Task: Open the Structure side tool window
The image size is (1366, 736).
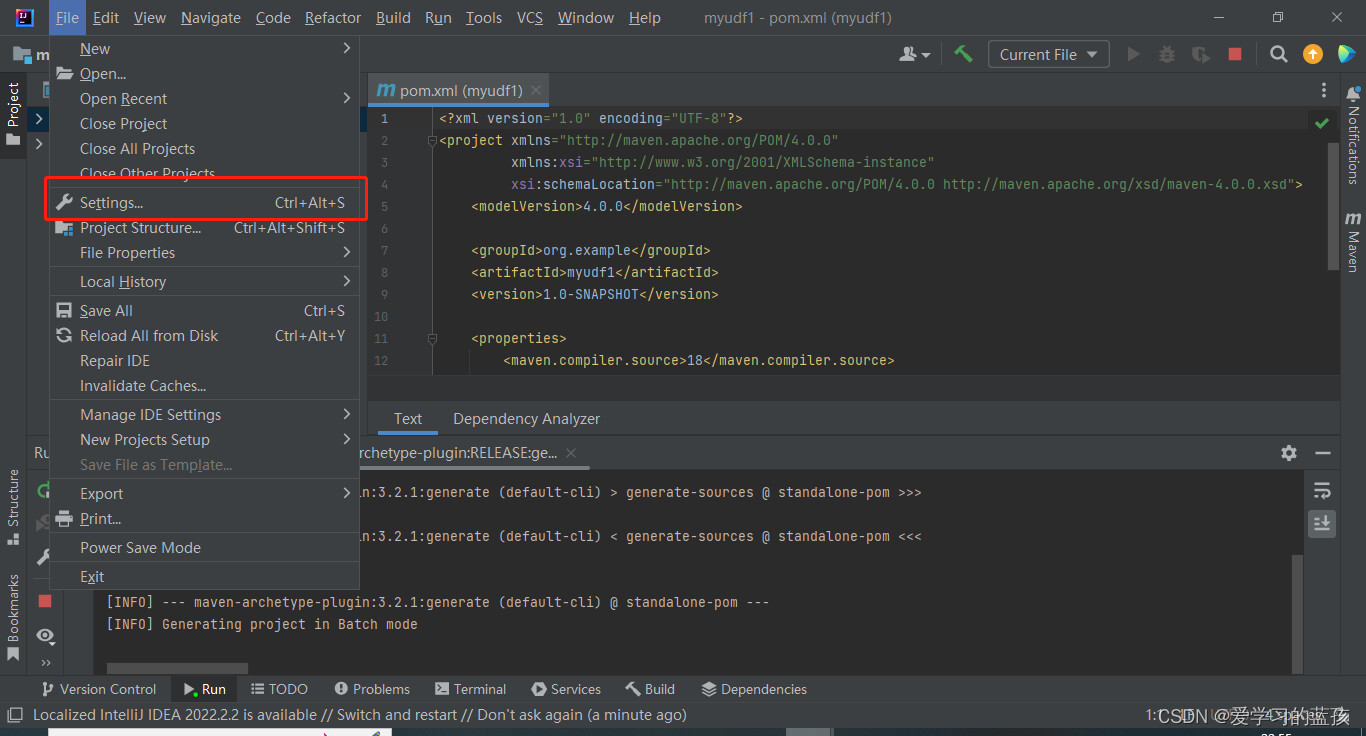Action: coord(13,507)
